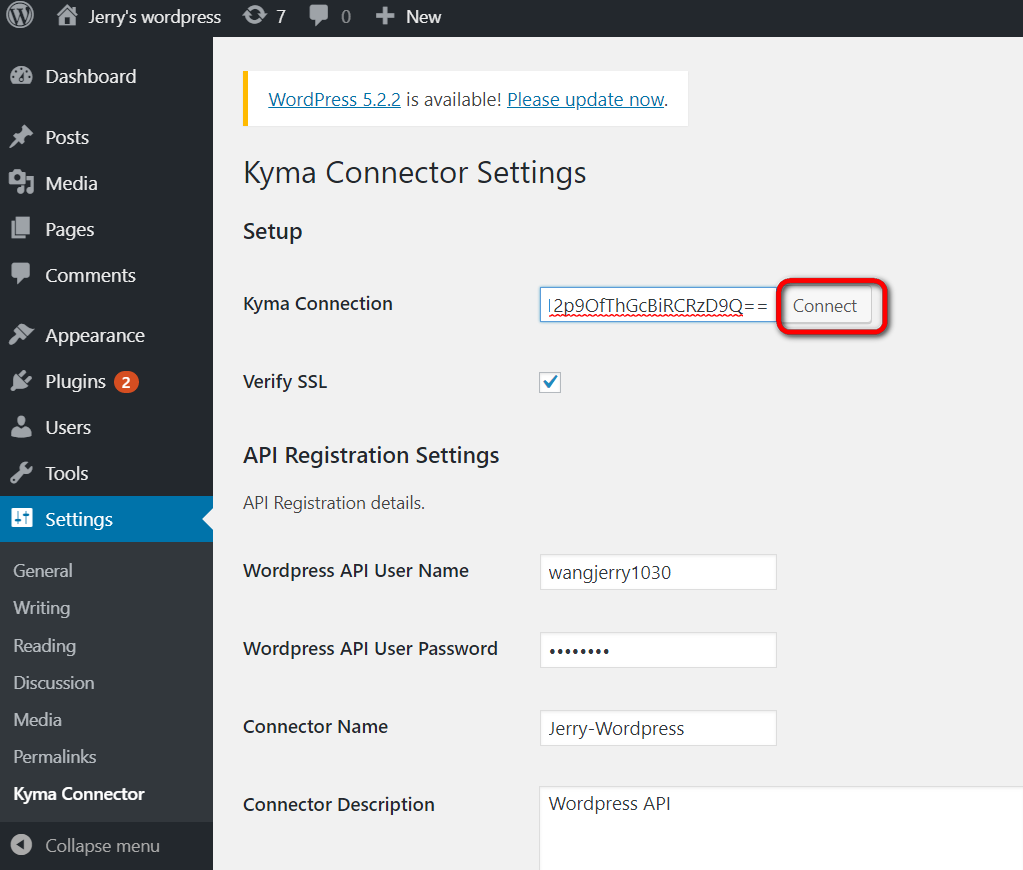Image resolution: width=1023 pixels, height=870 pixels.
Task: Click the Tools wrench icon
Action: point(21,474)
